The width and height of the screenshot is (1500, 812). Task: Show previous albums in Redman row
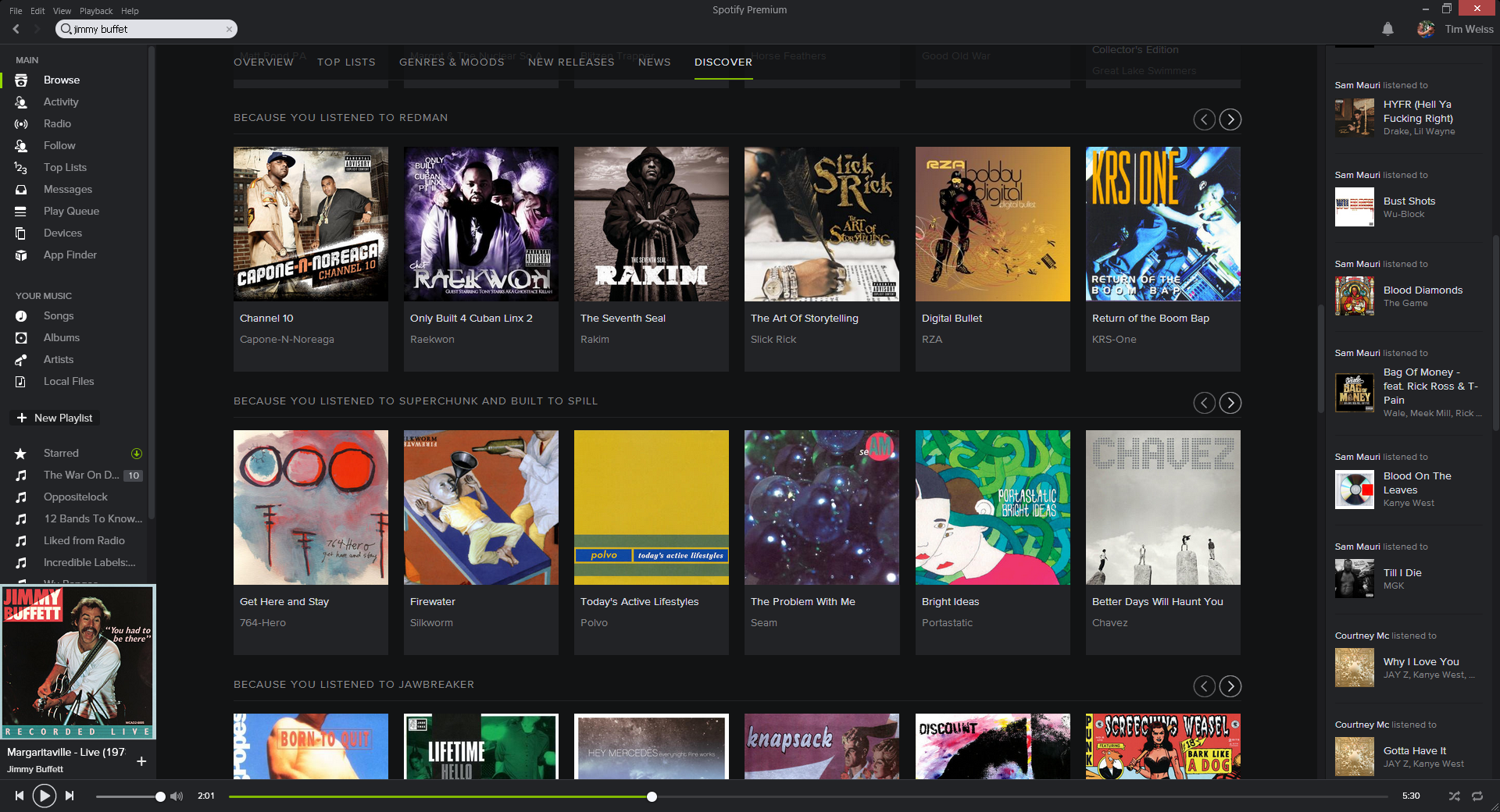point(1205,119)
